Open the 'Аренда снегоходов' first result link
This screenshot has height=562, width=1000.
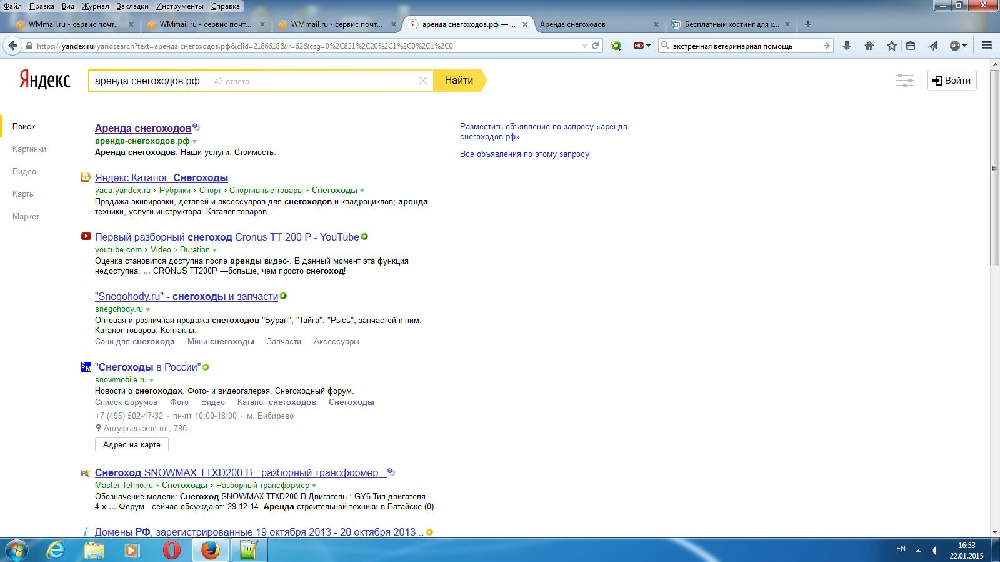pyautogui.click(x=143, y=128)
